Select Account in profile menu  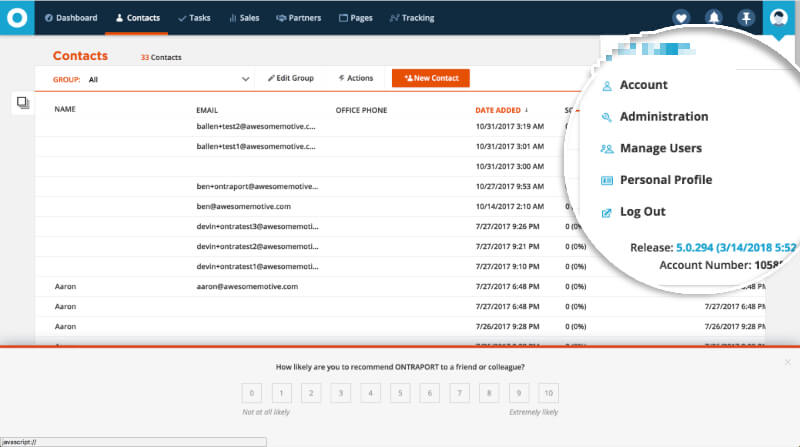click(x=643, y=85)
